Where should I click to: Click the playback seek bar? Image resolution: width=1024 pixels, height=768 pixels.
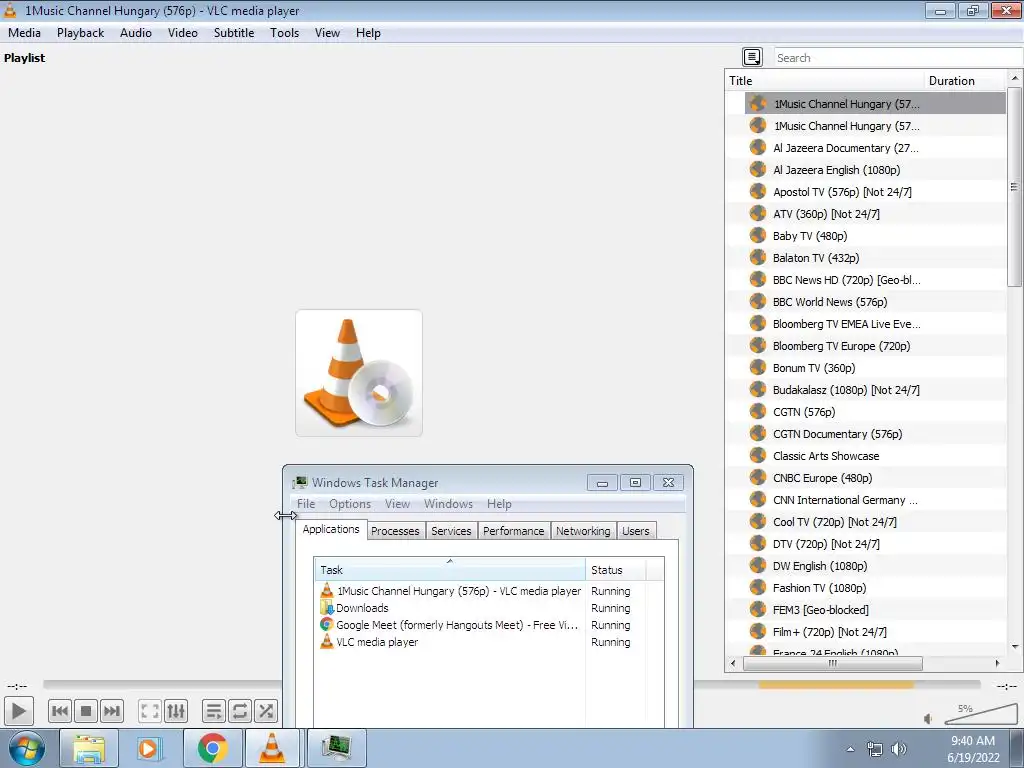tap(511, 684)
